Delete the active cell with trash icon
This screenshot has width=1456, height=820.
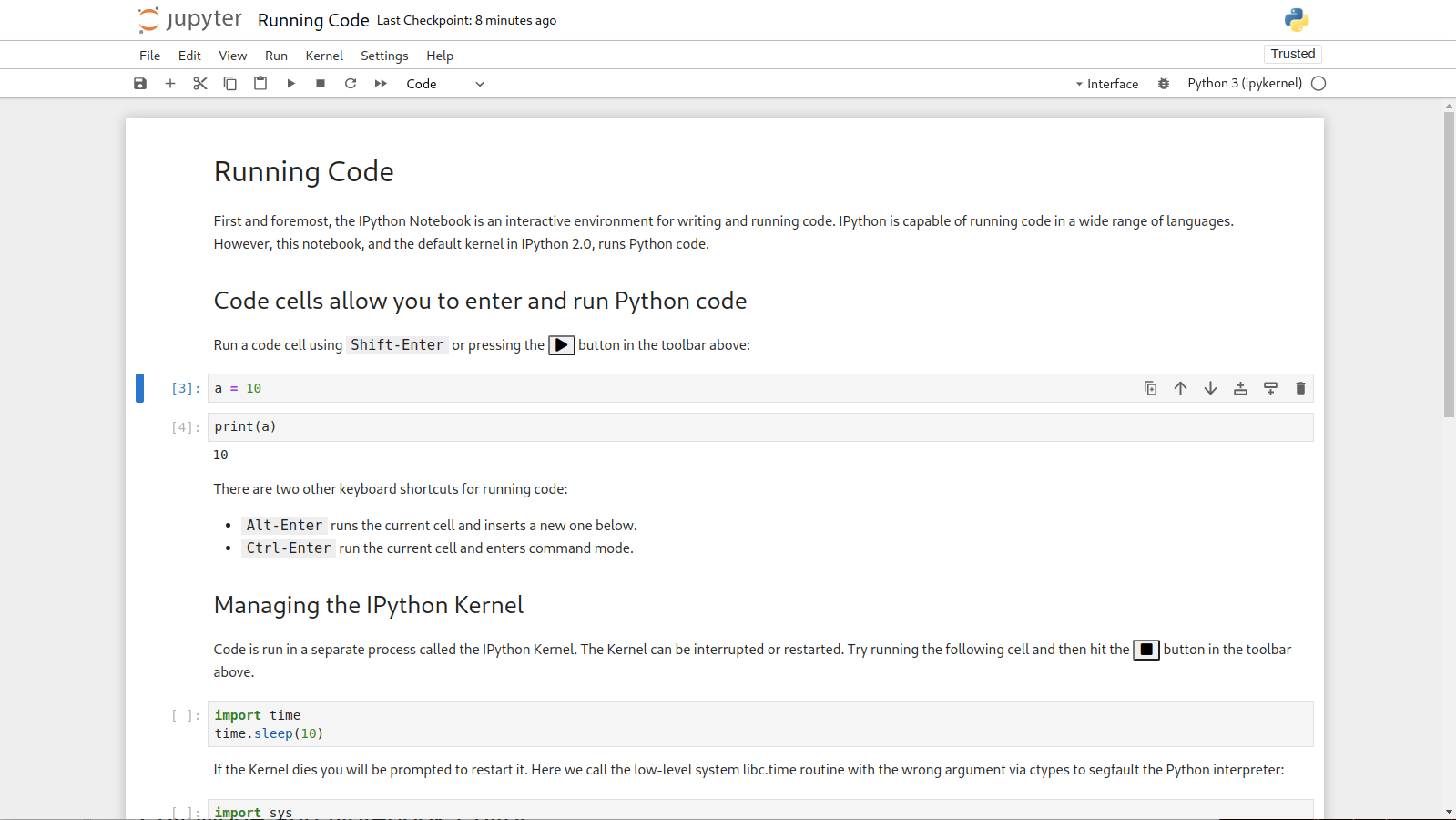pyautogui.click(x=1300, y=389)
